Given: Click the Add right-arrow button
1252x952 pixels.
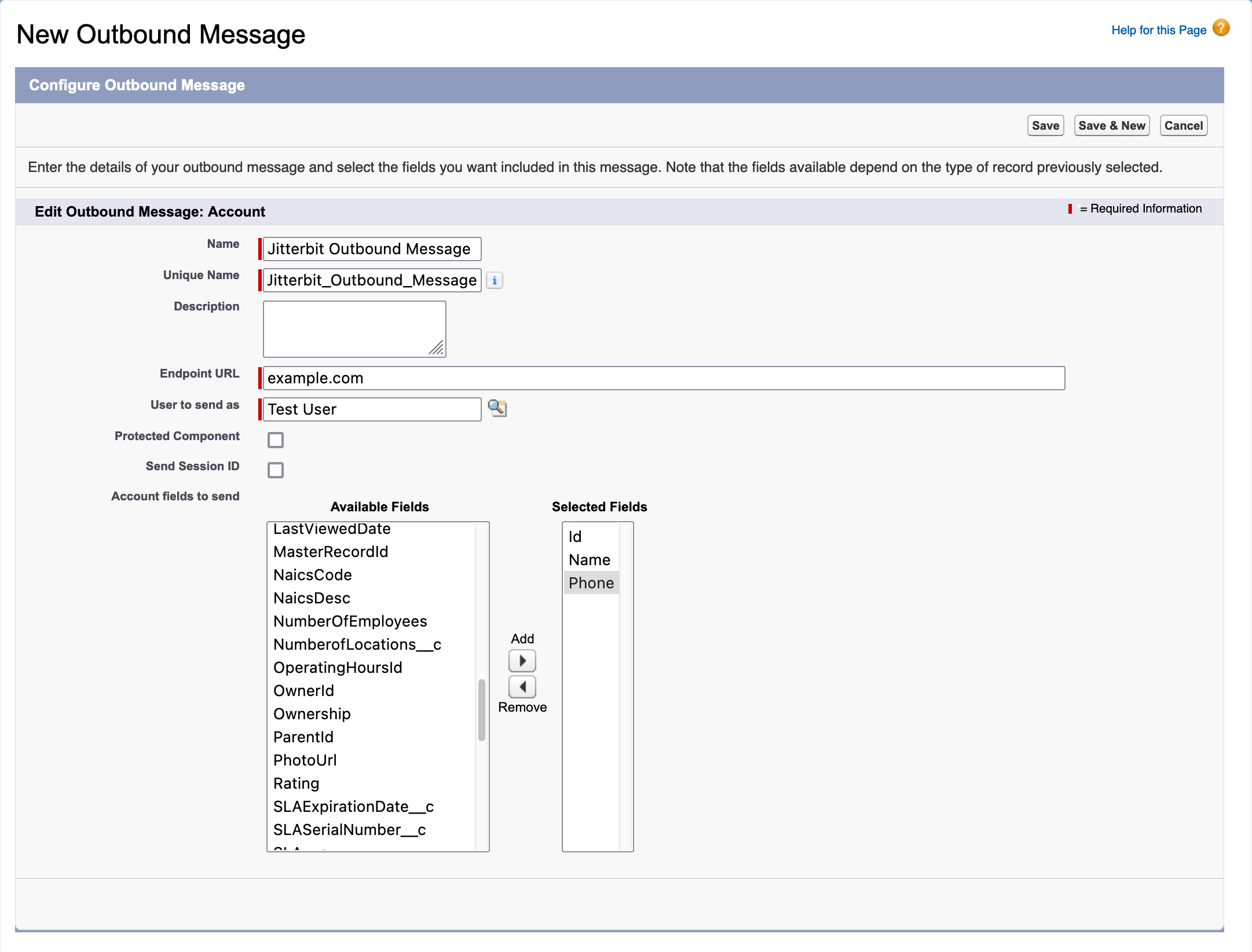Looking at the screenshot, I should pyautogui.click(x=521, y=660).
